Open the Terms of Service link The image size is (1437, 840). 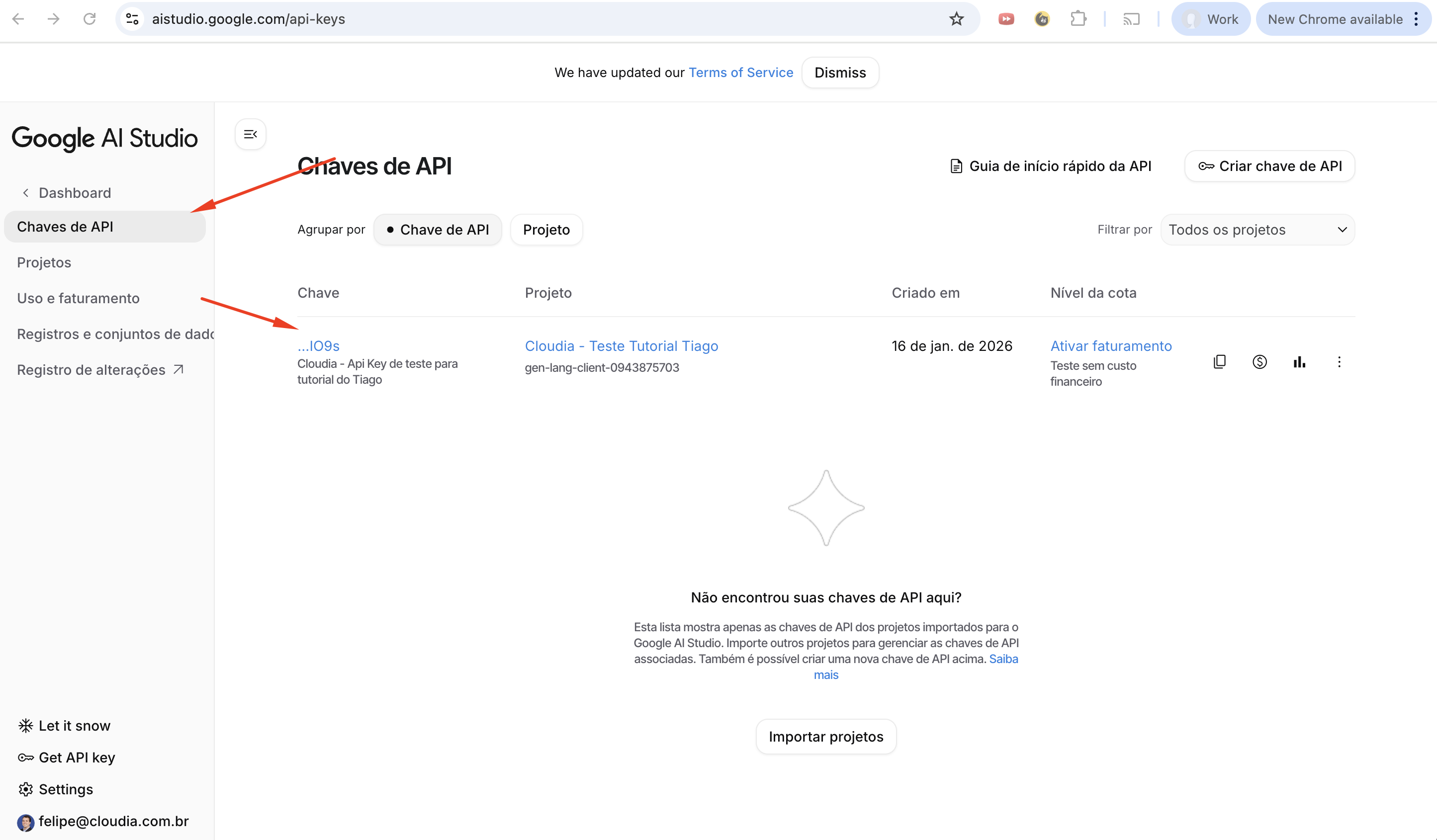pos(741,73)
